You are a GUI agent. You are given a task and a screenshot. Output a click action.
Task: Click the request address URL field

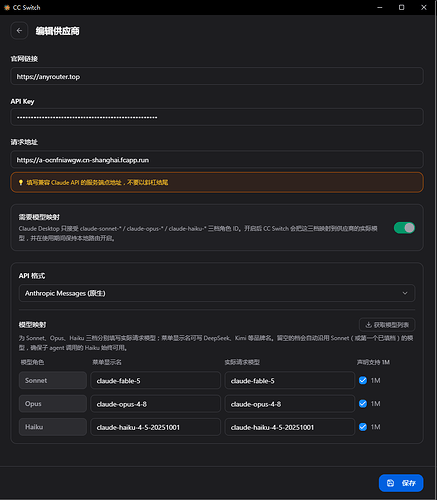pos(217,160)
